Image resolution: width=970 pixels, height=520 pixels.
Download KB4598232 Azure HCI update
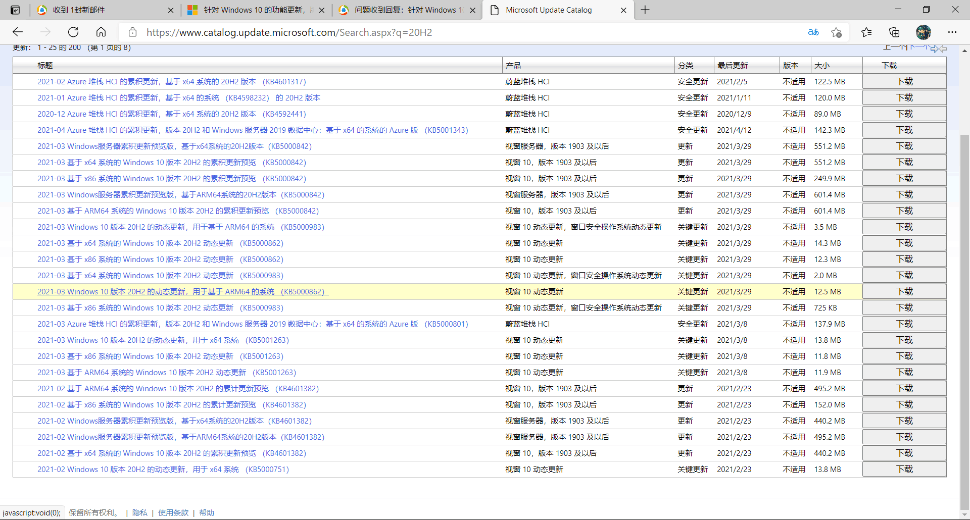click(904, 98)
